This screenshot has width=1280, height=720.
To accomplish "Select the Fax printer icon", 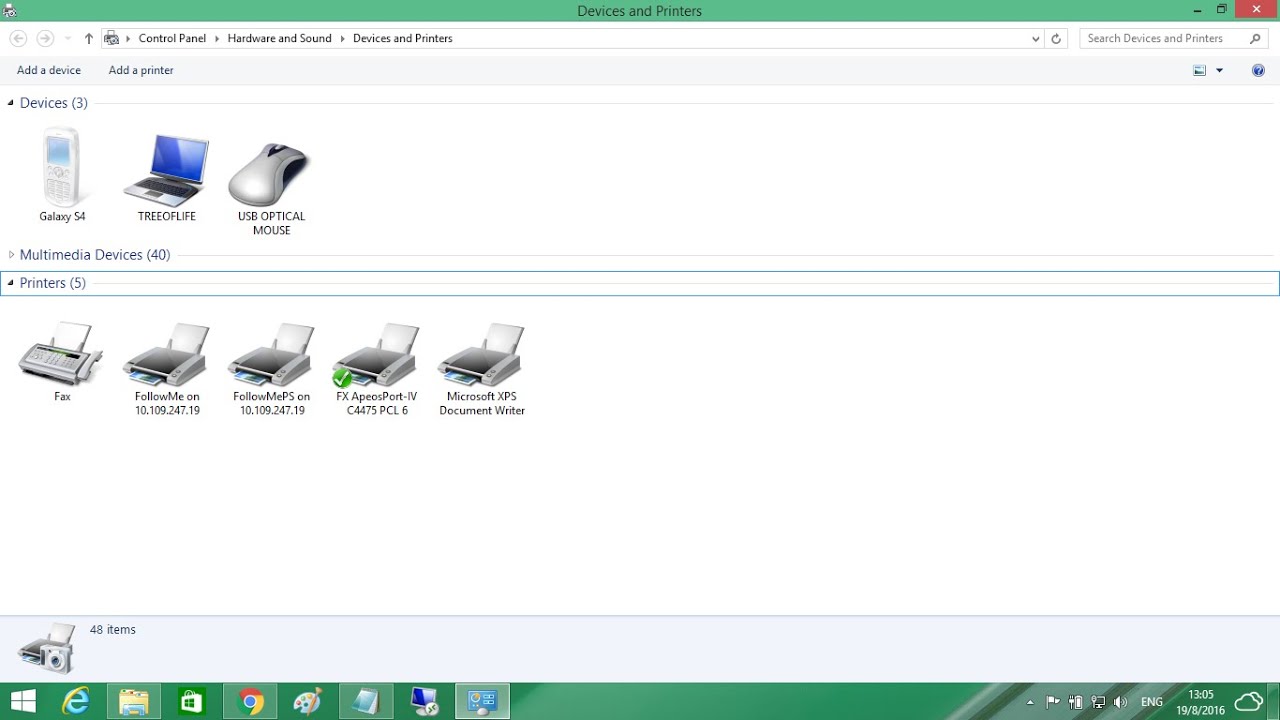I will pyautogui.click(x=62, y=362).
